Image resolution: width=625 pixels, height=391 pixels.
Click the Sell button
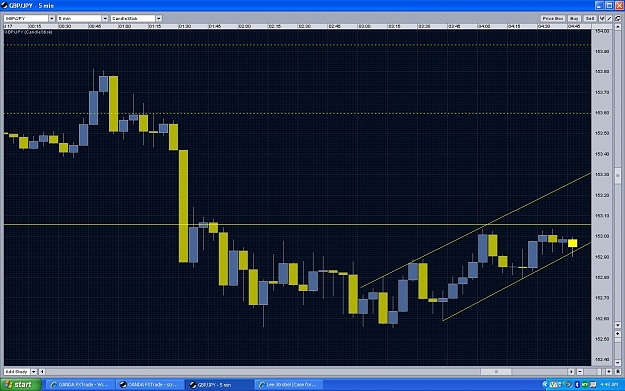pos(590,18)
